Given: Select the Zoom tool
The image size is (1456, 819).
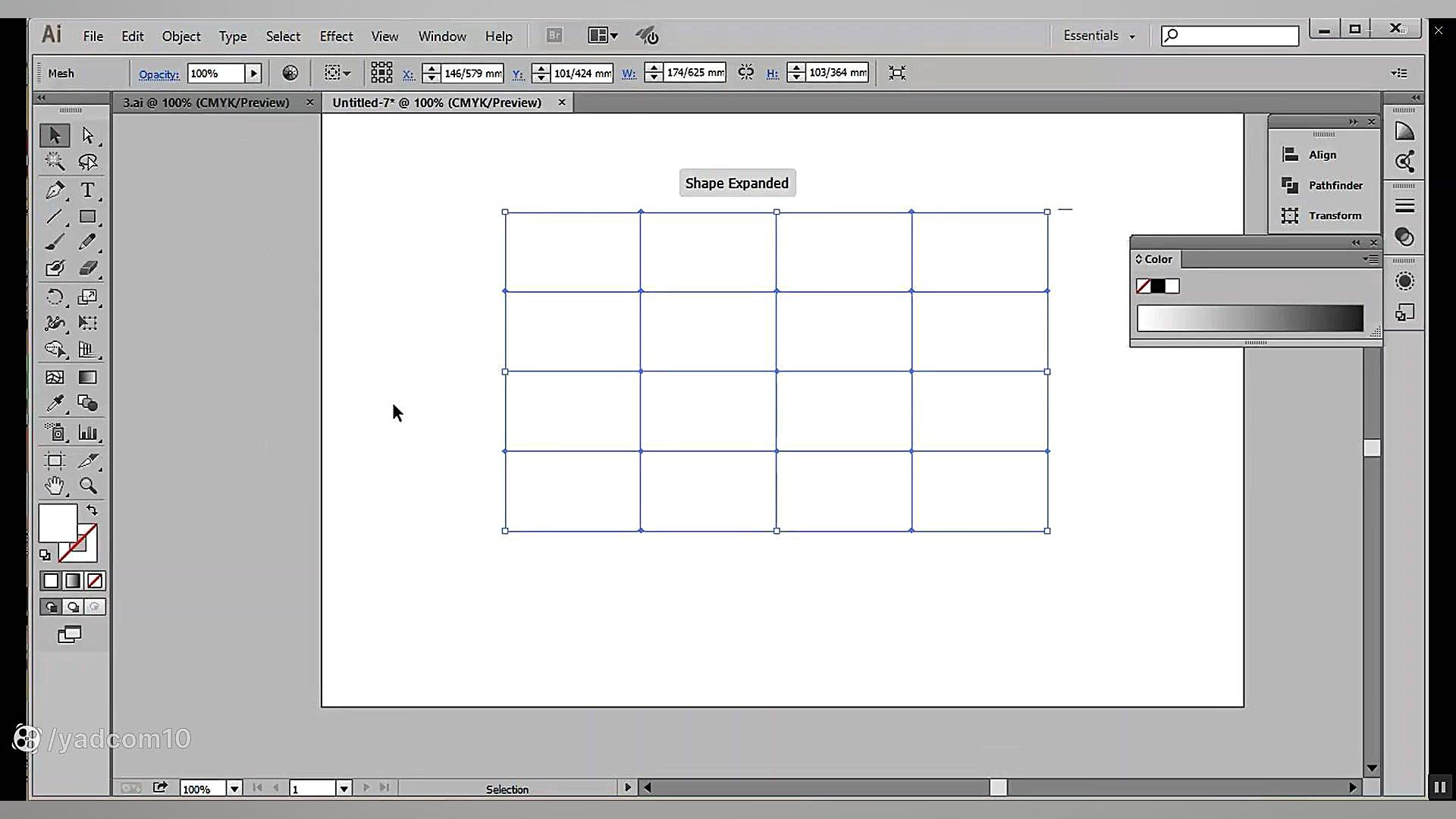Looking at the screenshot, I should [x=88, y=486].
